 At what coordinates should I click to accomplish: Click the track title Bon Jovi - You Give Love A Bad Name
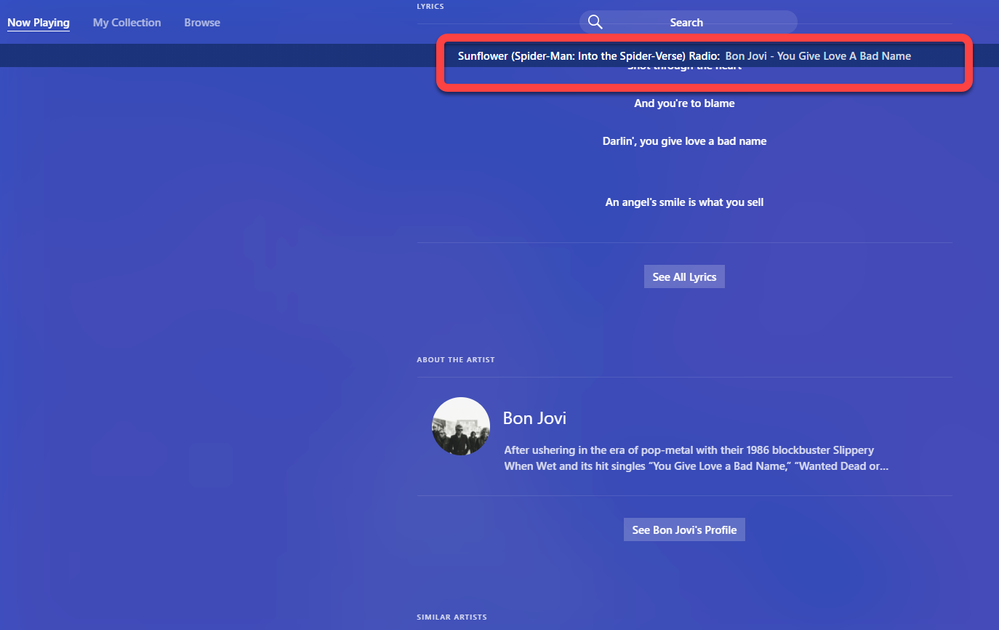pos(818,56)
